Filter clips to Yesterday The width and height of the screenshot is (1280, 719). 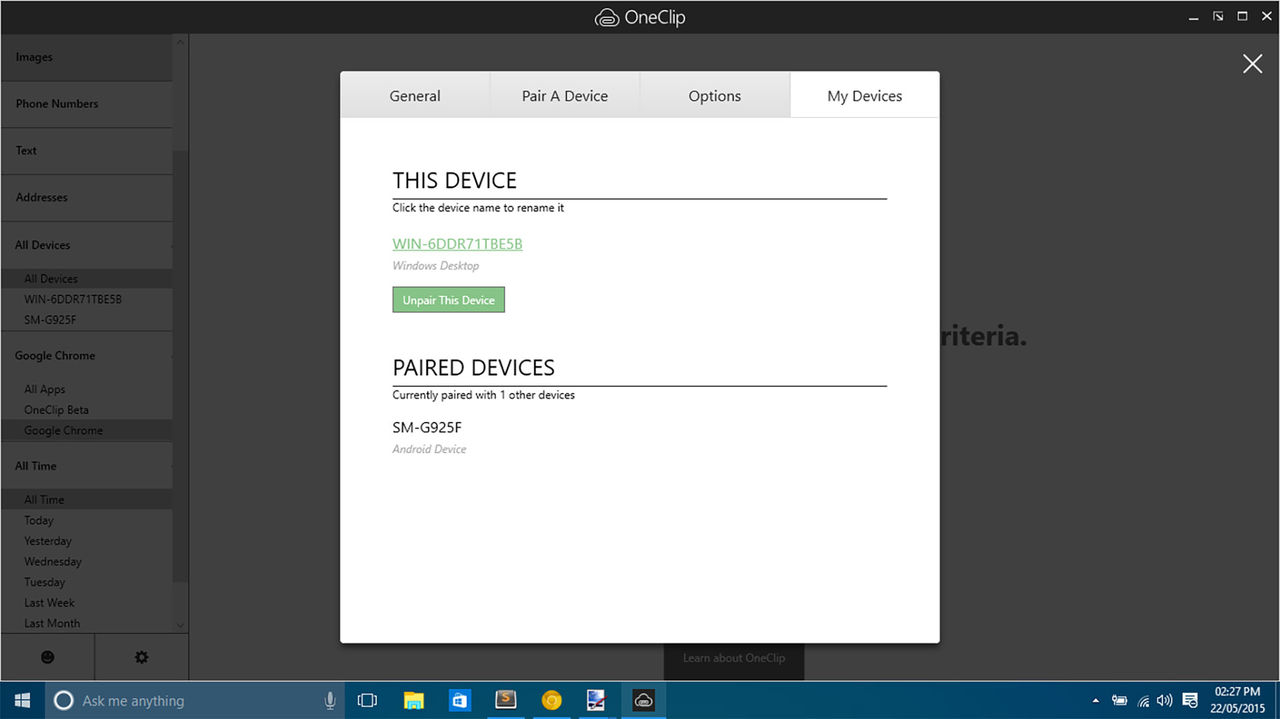tap(87, 541)
